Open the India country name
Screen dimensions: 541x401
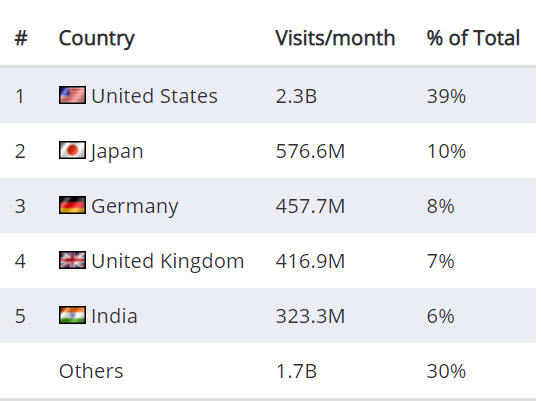click(x=114, y=316)
